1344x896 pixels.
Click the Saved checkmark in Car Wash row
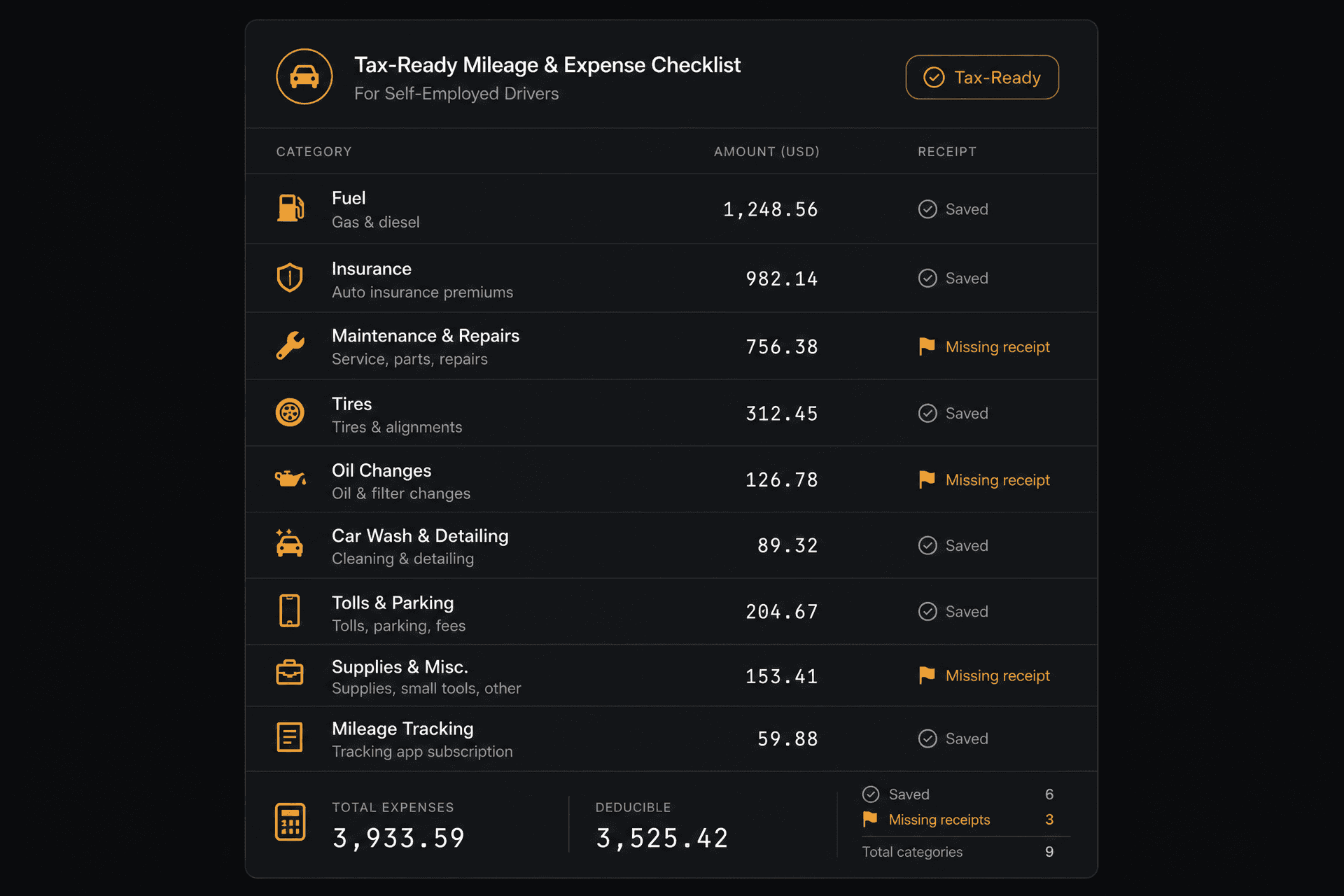tap(927, 546)
